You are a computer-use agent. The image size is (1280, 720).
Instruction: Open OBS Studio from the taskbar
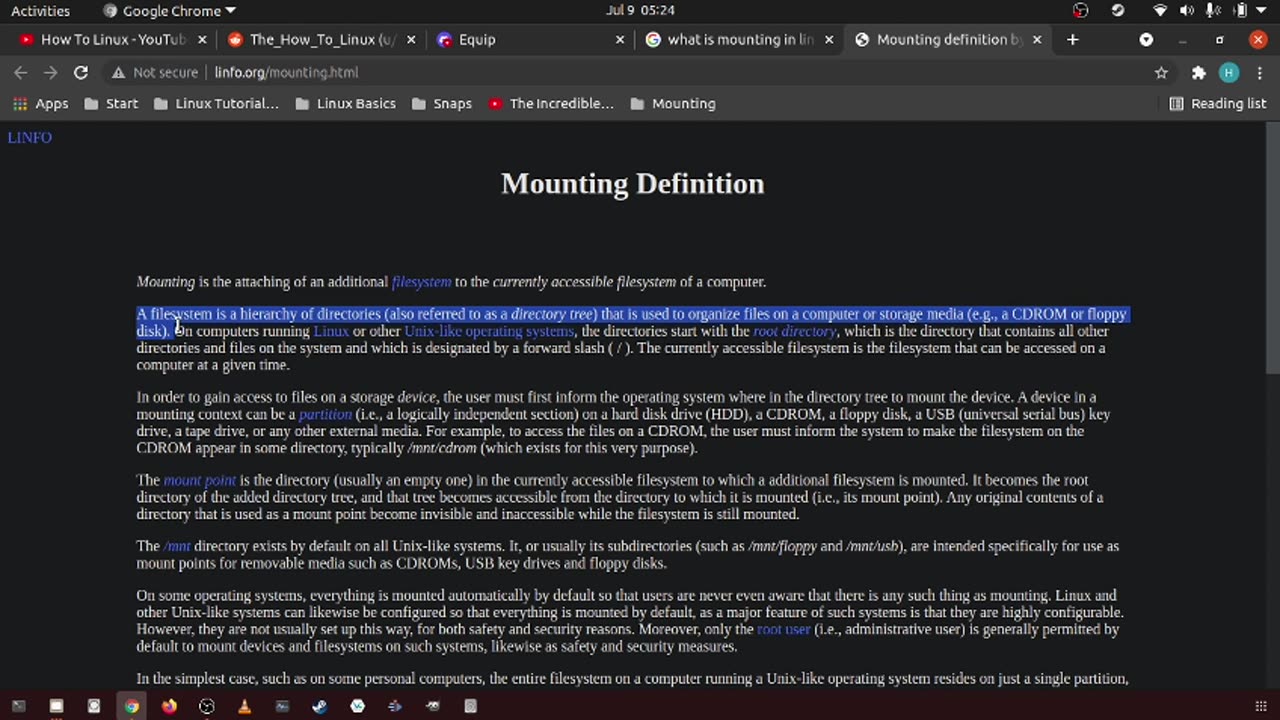tap(207, 706)
